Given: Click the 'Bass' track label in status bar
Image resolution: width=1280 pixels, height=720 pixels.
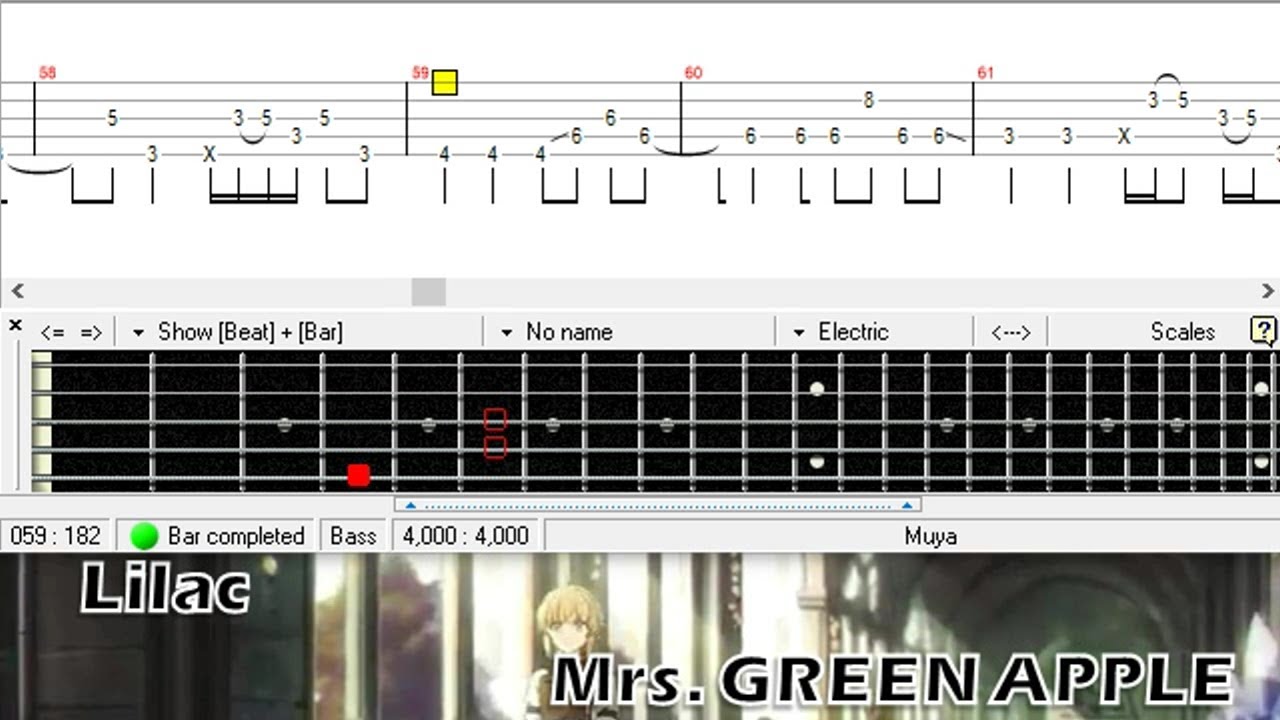Looking at the screenshot, I should pos(353,536).
